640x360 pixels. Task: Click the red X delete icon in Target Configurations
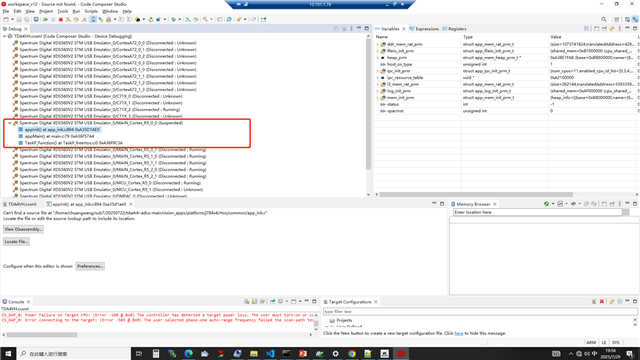point(602,302)
